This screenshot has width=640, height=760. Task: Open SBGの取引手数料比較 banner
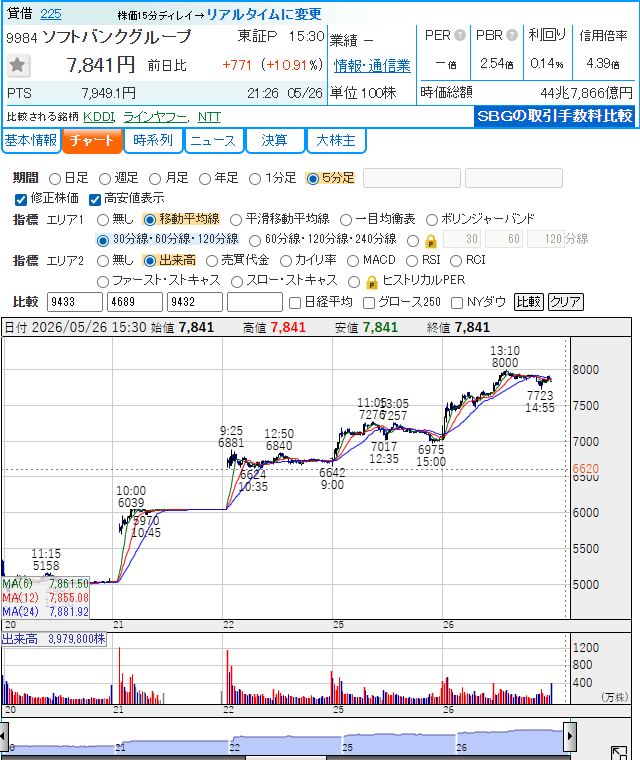[x=555, y=116]
